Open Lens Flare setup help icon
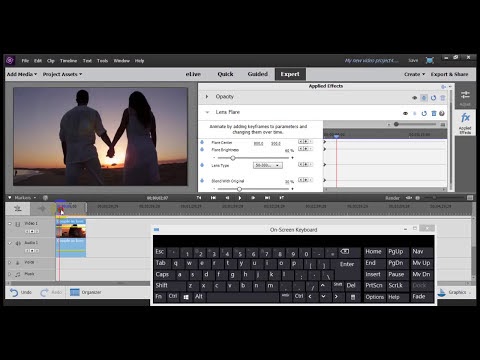 pos(442,114)
